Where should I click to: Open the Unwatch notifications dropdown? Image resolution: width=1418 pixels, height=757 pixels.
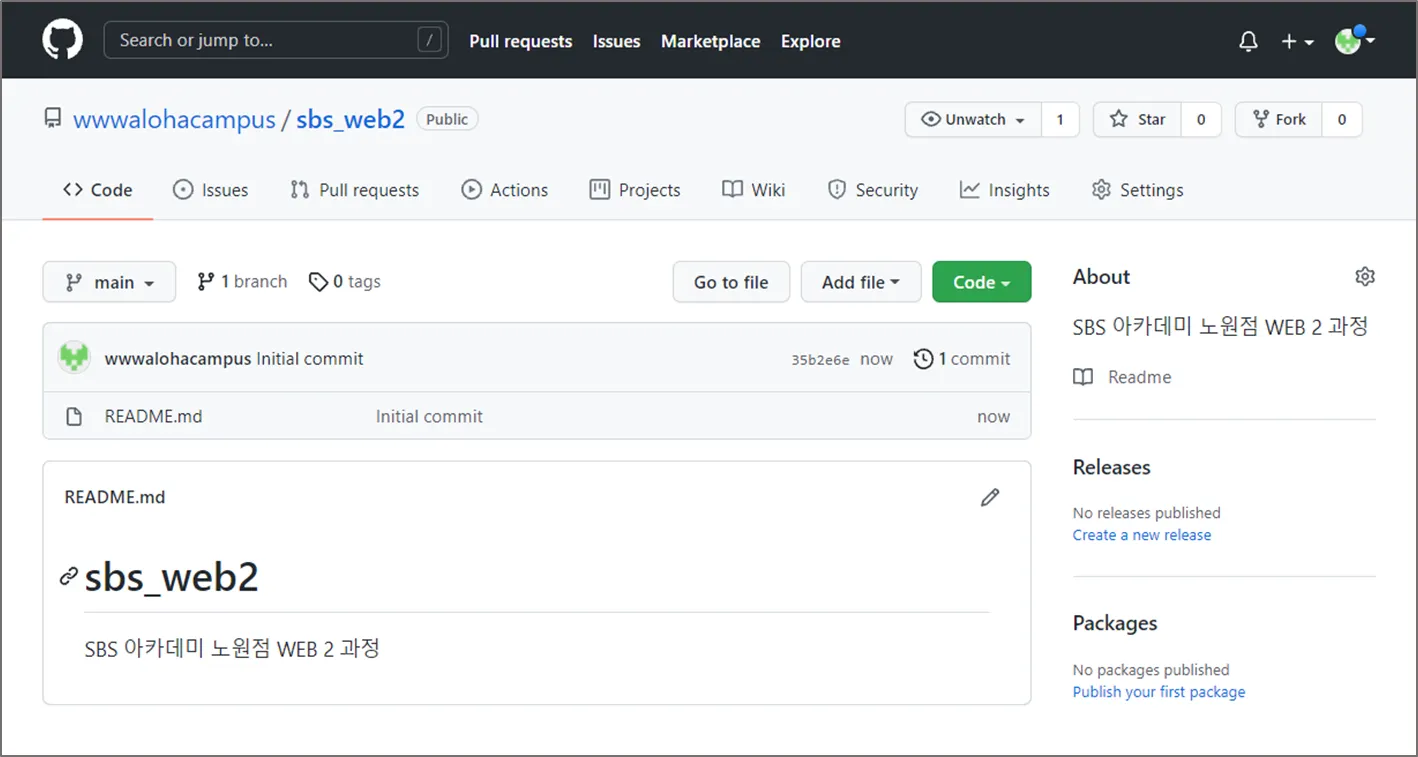coord(973,119)
